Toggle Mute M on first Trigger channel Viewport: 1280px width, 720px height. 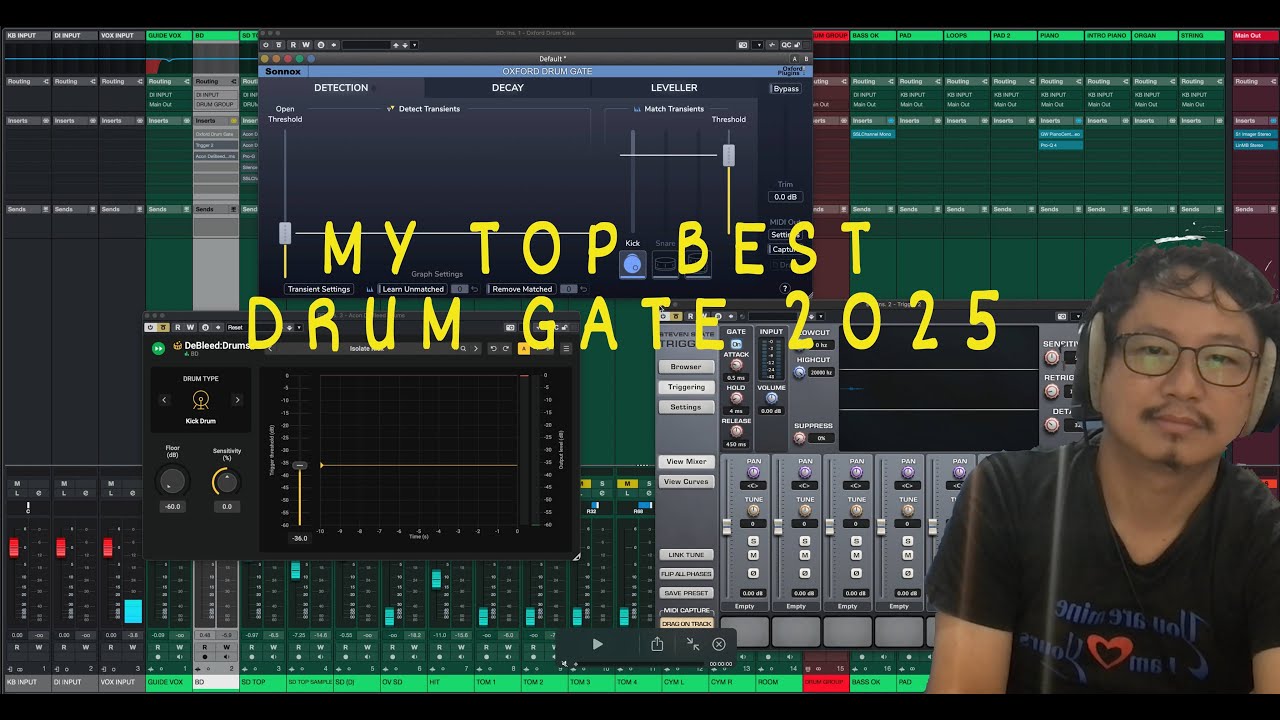(x=754, y=556)
